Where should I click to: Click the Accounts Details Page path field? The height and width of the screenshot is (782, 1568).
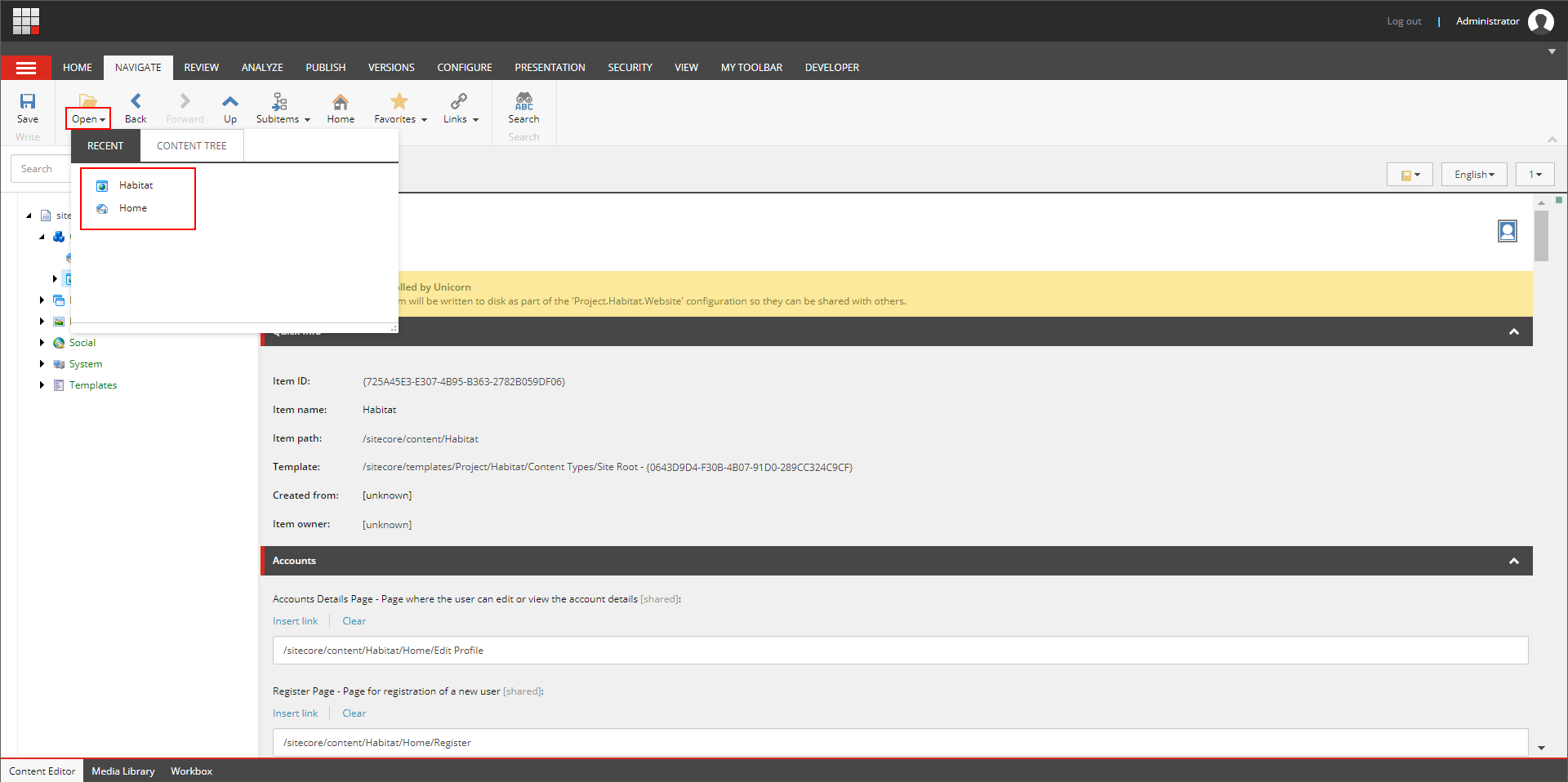pos(900,651)
